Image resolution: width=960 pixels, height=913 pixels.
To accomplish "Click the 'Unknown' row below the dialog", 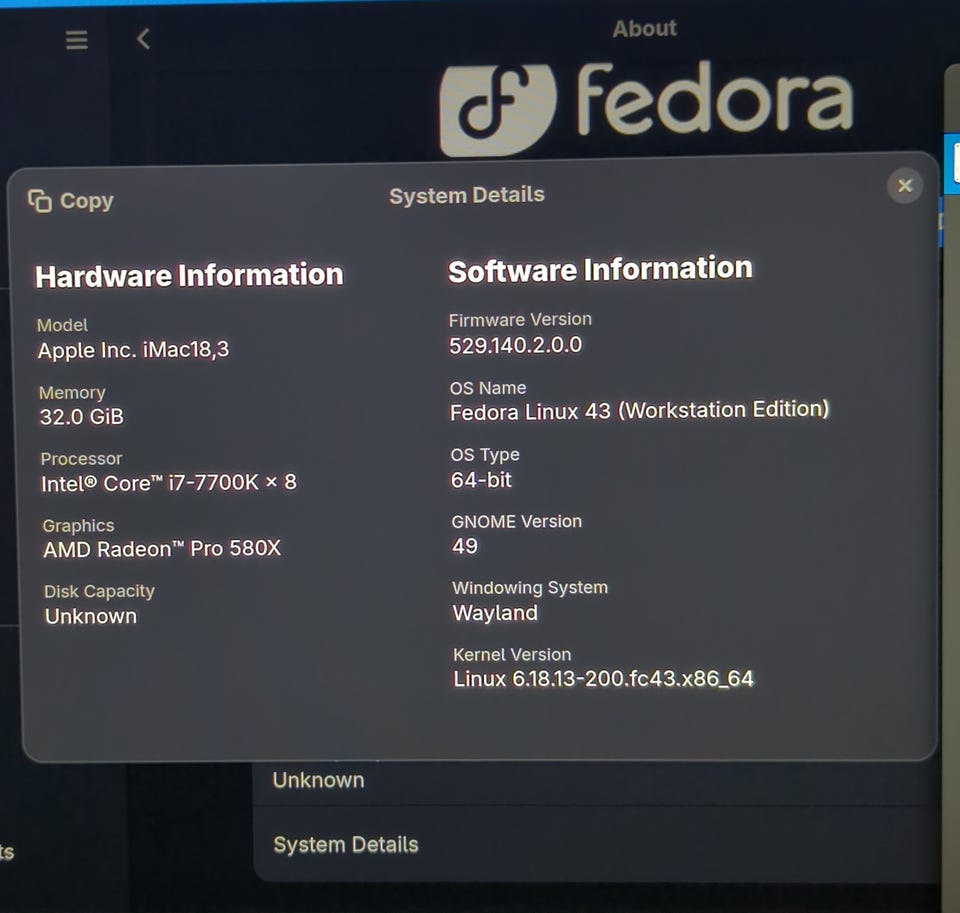I will click(597, 782).
